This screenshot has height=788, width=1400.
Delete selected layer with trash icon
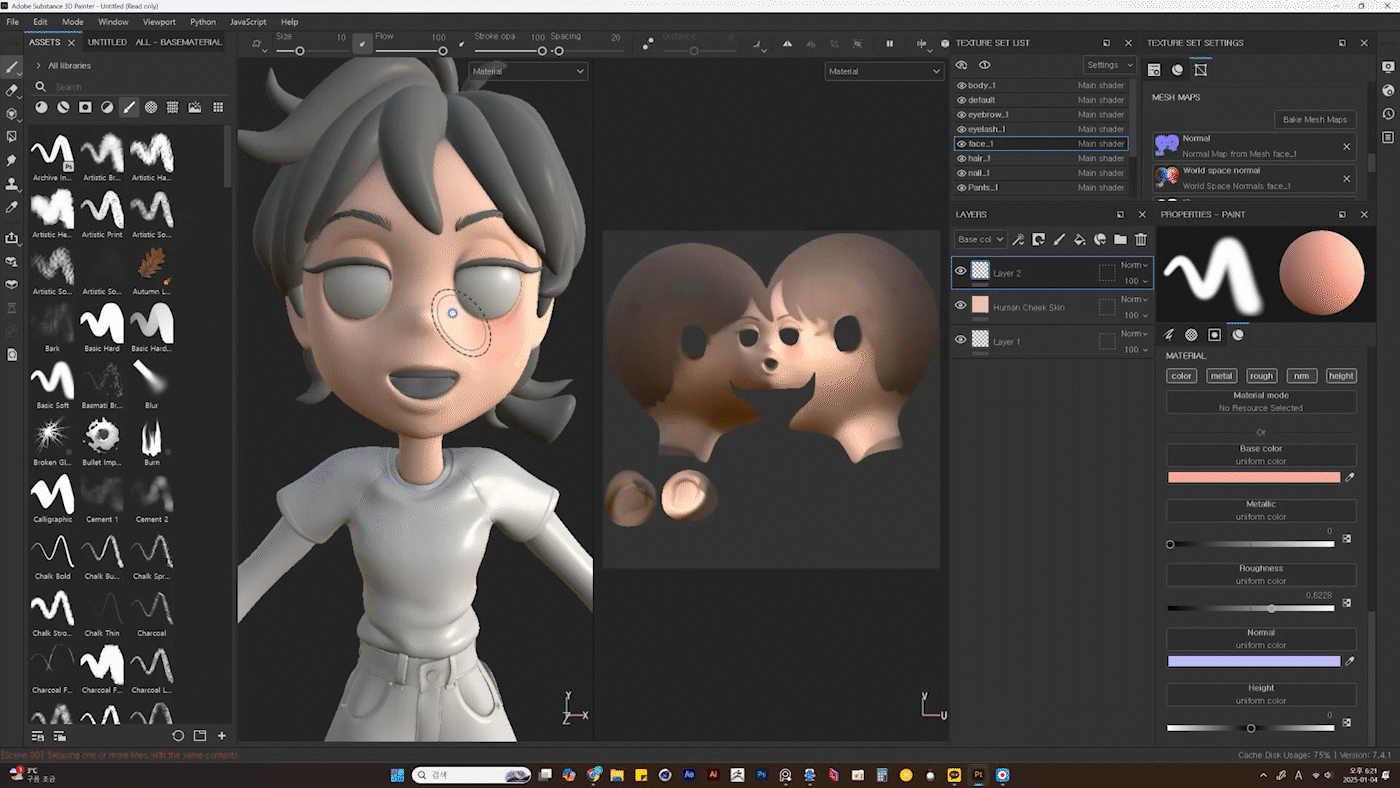pos(1140,239)
